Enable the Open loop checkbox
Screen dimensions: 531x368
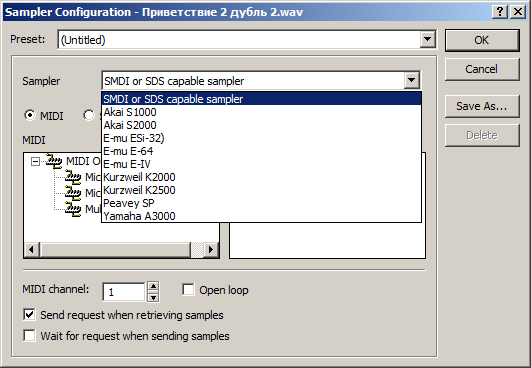(x=188, y=290)
